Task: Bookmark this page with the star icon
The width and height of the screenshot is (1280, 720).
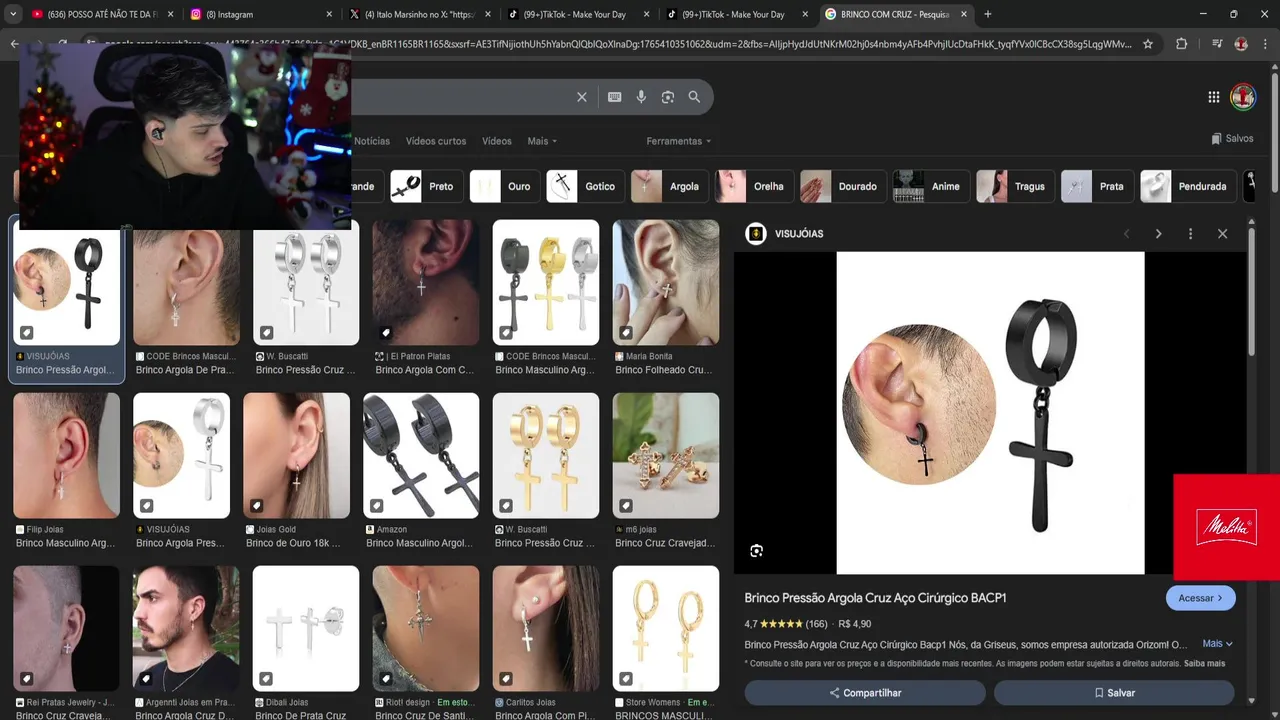Action: [x=1148, y=44]
